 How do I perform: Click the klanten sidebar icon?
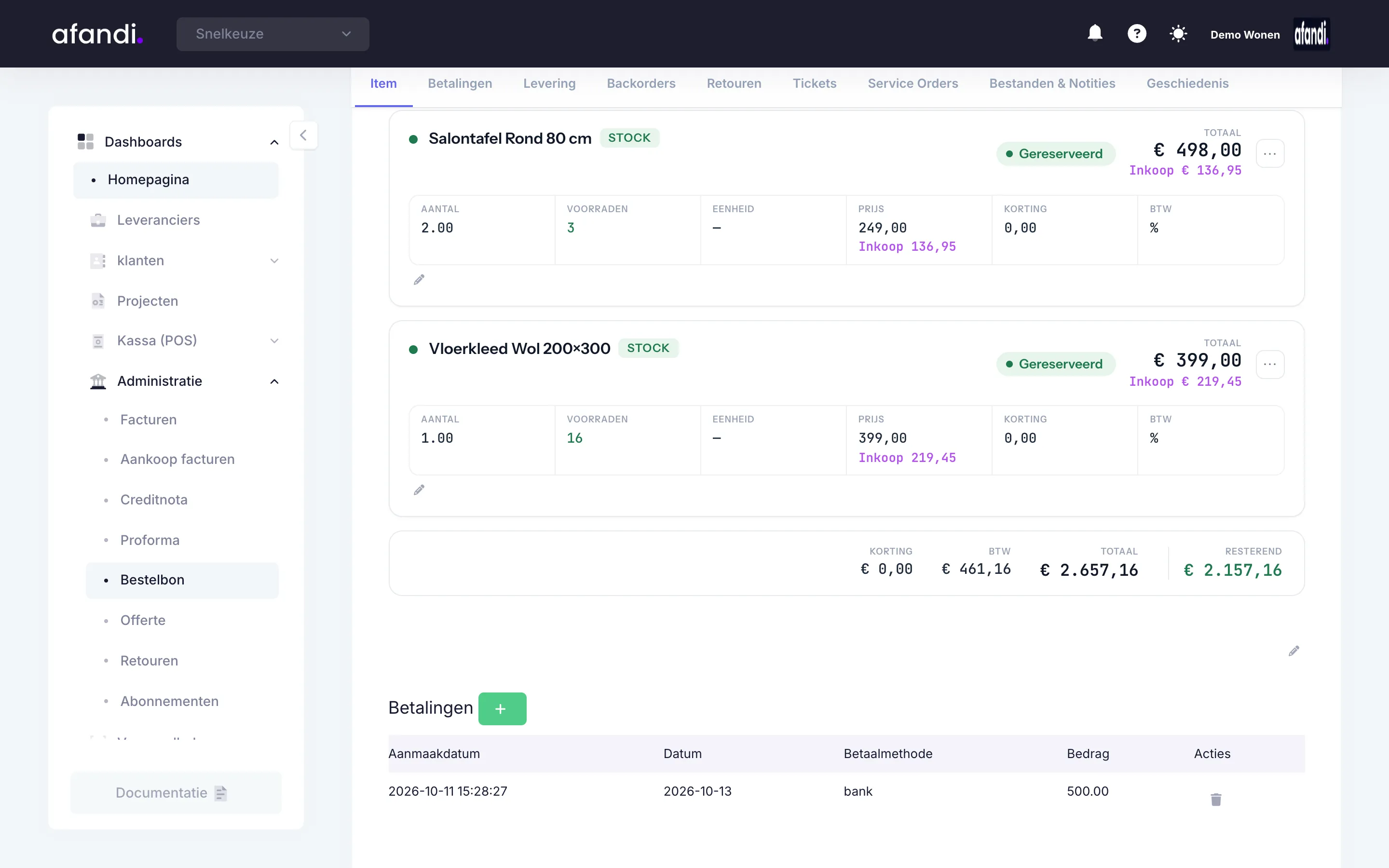pos(98,260)
